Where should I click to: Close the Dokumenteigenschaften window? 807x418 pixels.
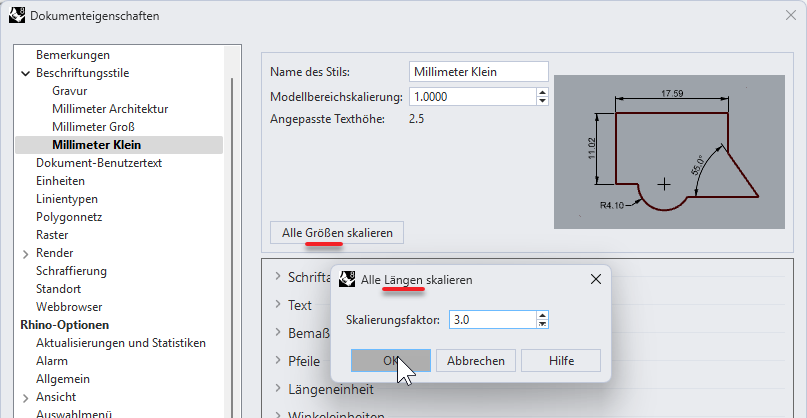(791, 15)
